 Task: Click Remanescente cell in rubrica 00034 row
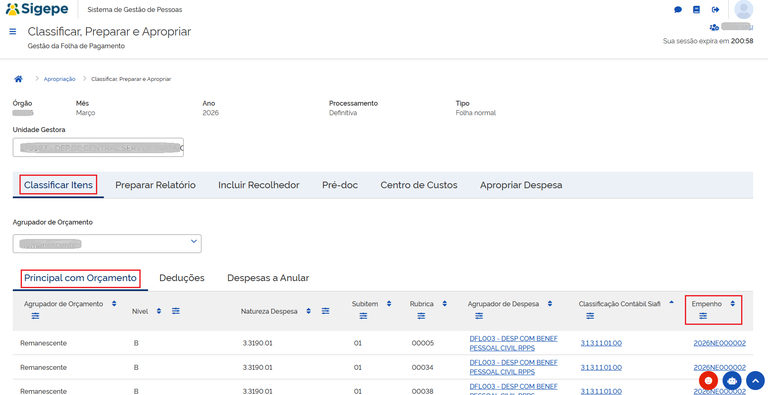click(x=43, y=367)
